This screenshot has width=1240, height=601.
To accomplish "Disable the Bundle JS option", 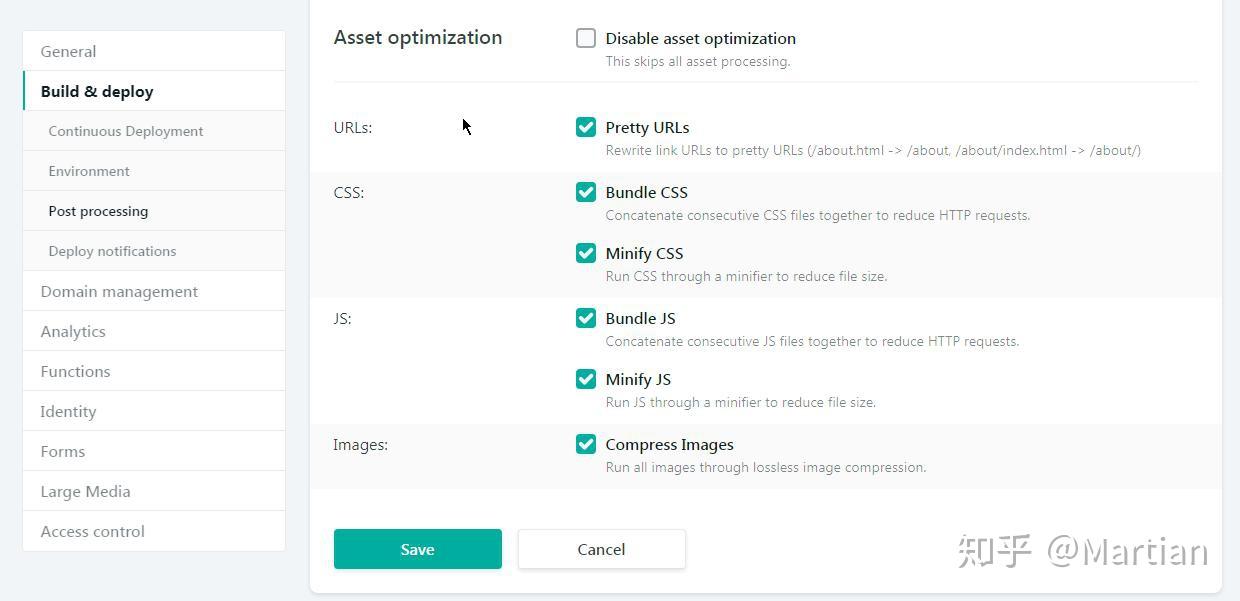I will (586, 318).
